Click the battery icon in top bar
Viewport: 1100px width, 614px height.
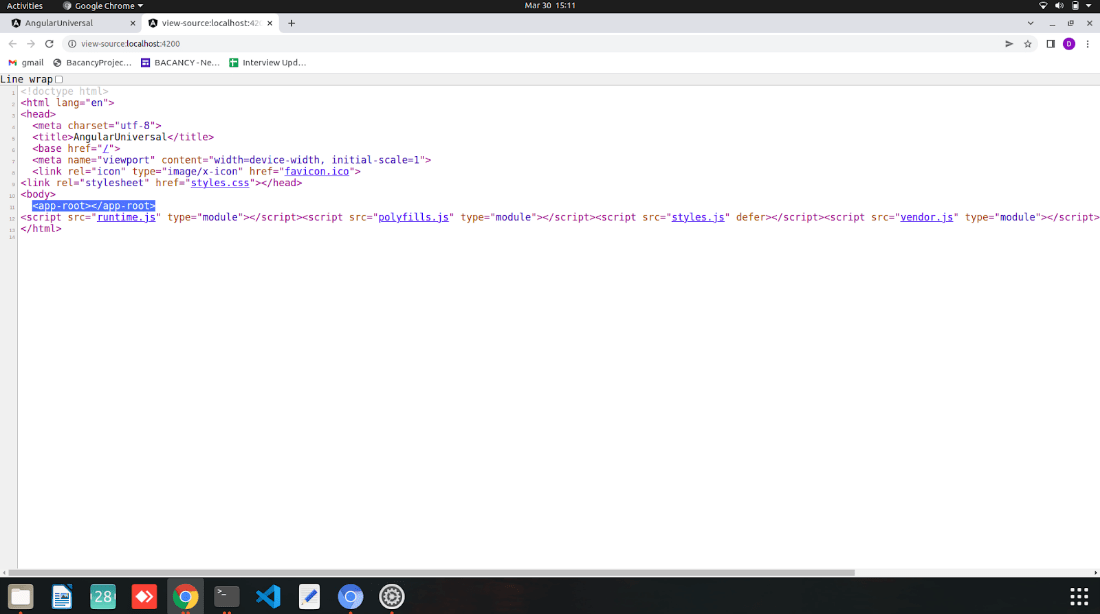pos(1075,6)
